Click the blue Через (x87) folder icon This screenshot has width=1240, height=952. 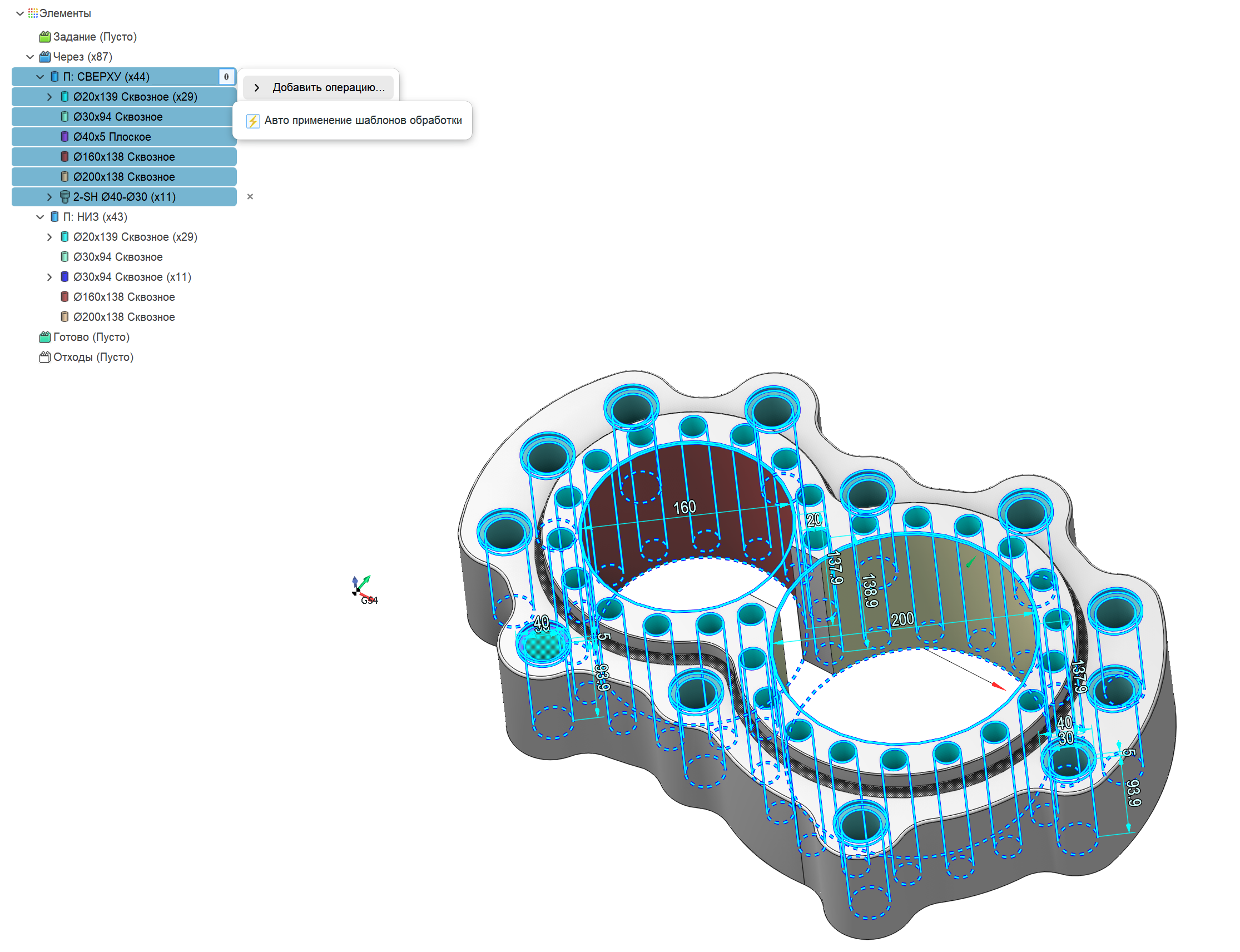(x=45, y=57)
